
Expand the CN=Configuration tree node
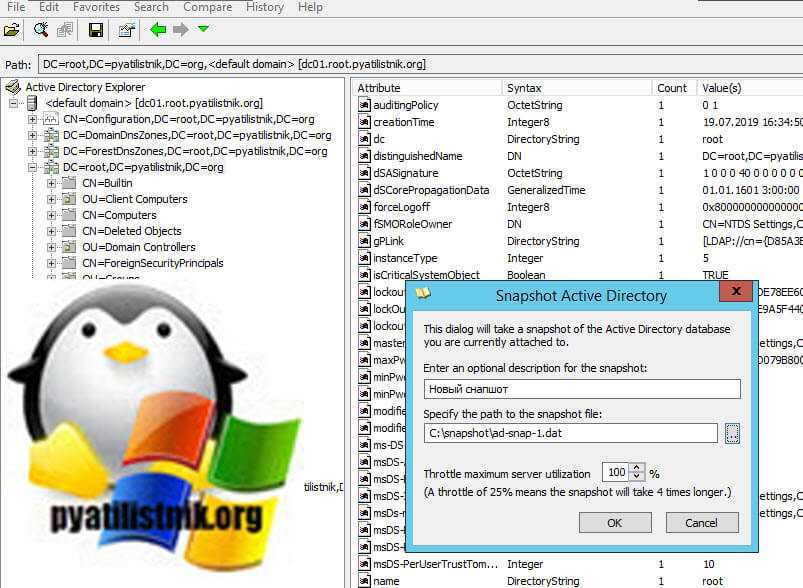[33, 119]
